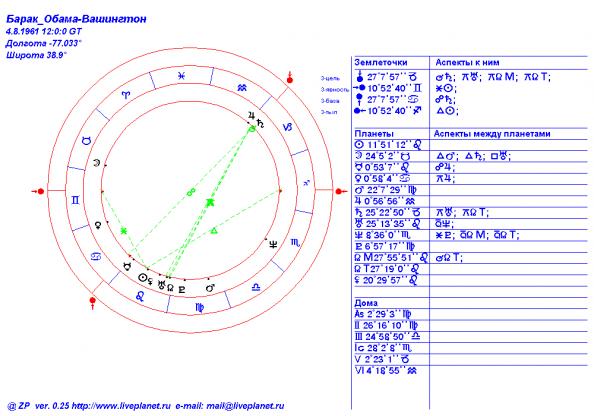Image resolution: width=594 pixels, height=416 pixels.
Task: Click the green trine triangle aspect marker
Action: click(214, 230)
